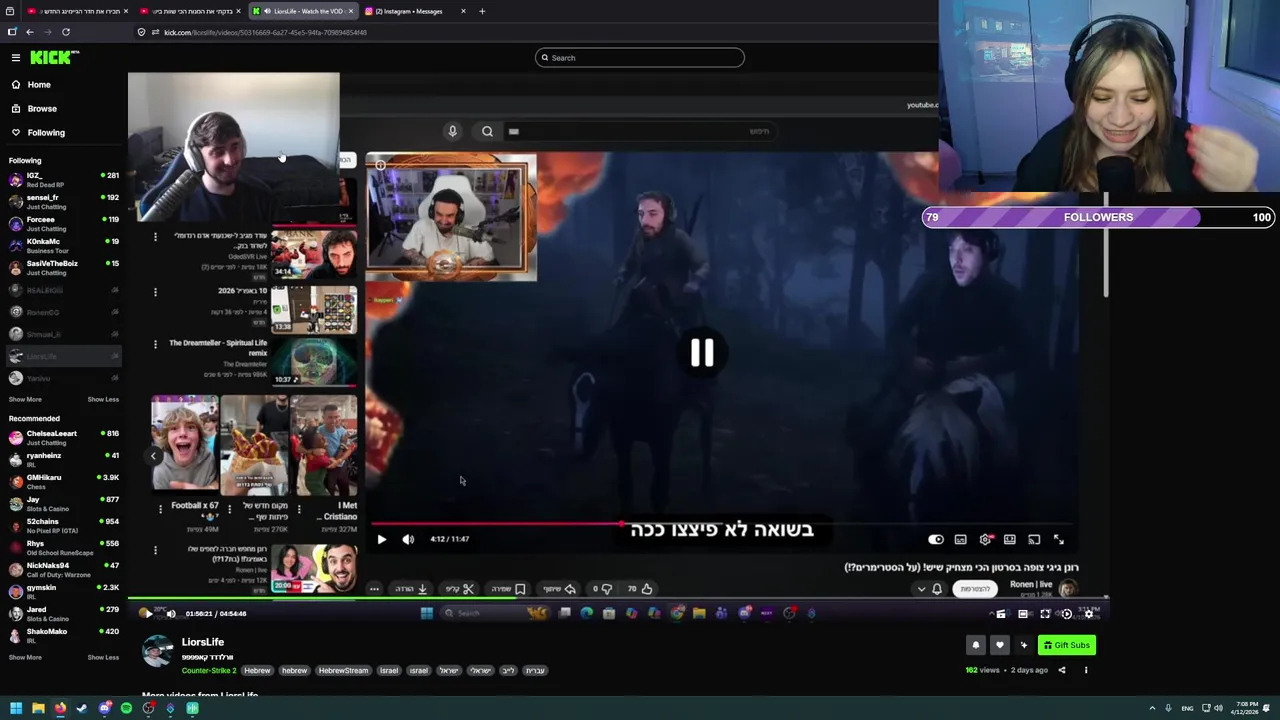Open followed channel SasiVeTheBoiz
This screenshot has width=1280, height=720.
click(x=63, y=268)
